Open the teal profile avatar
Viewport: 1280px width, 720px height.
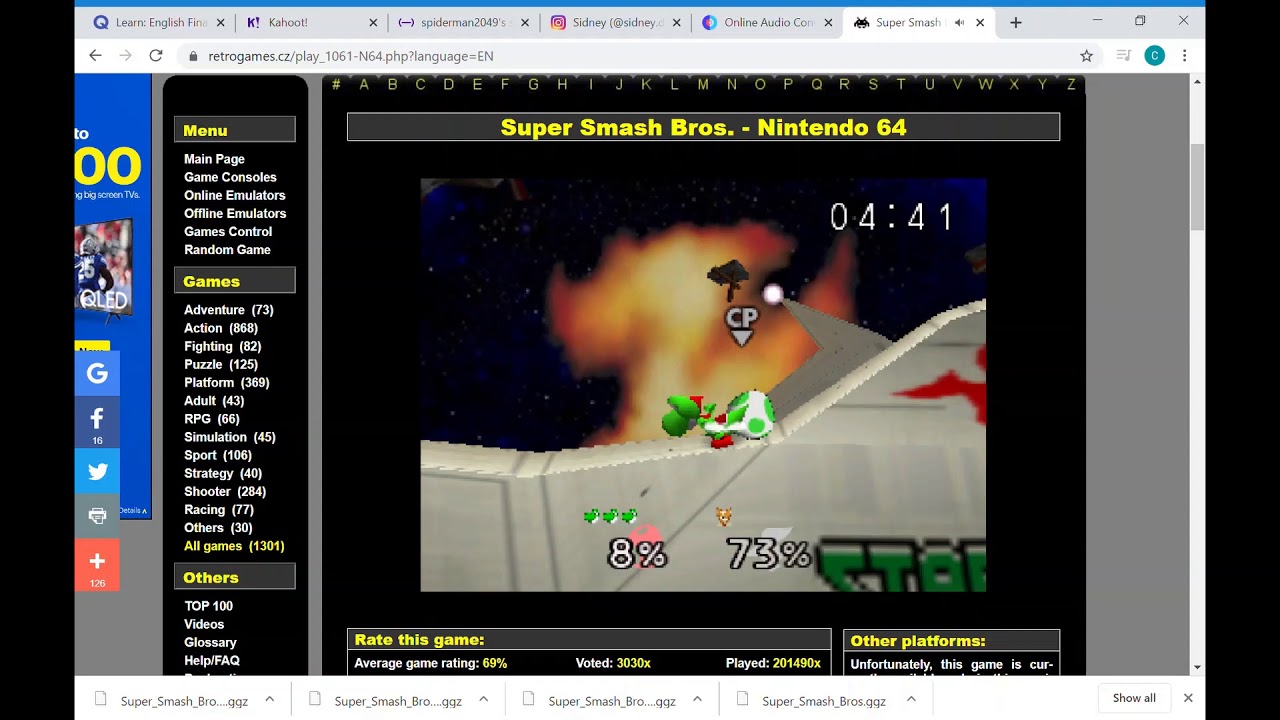[1154, 56]
